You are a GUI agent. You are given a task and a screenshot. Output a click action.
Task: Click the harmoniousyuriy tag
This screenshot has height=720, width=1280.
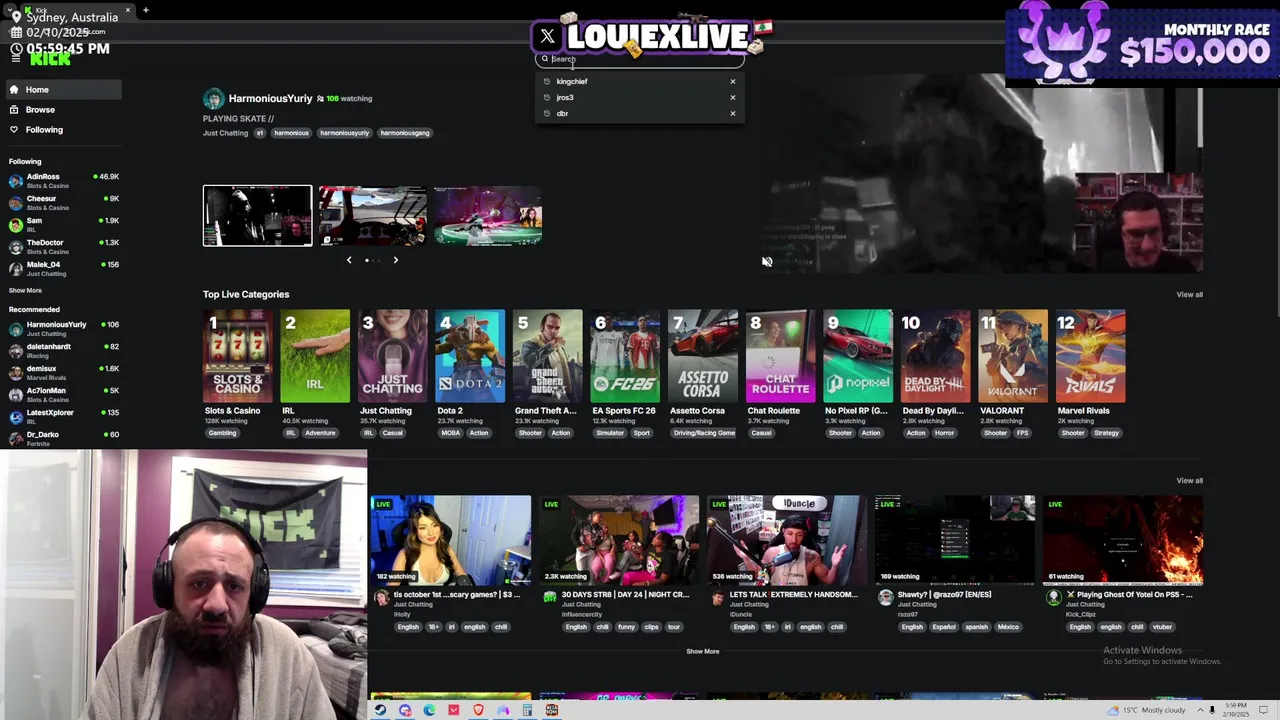[x=344, y=133]
